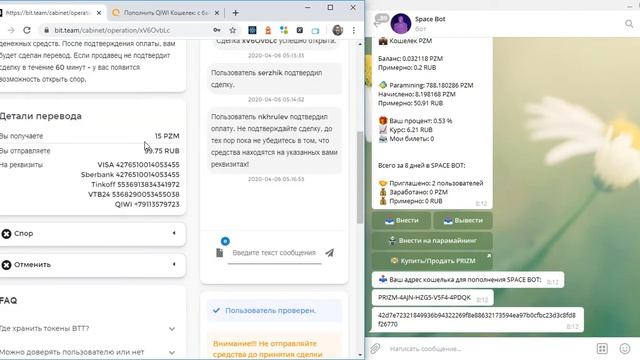The width and height of the screenshot is (640, 360).
Task: Switch to the bit.team cabinet tab
Action: click(52, 13)
